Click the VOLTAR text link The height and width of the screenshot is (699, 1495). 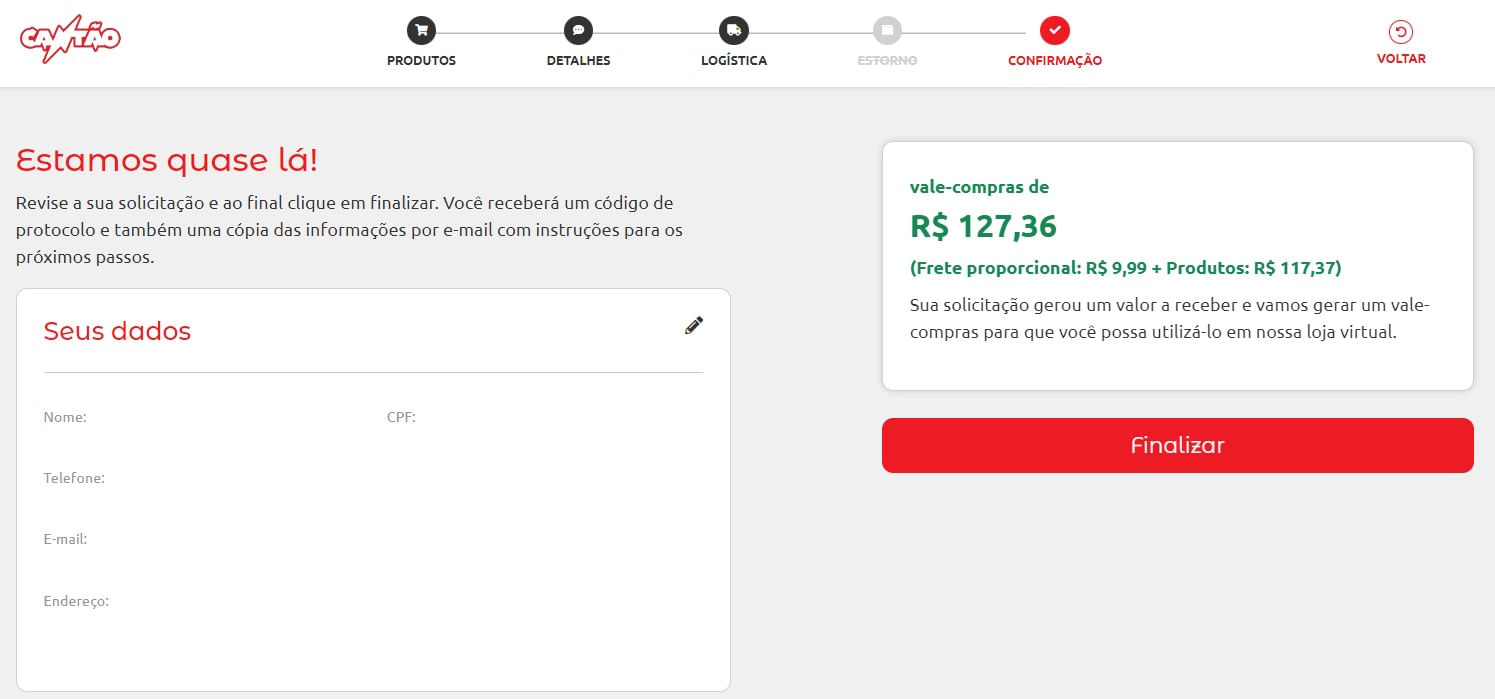pyautogui.click(x=1401, y=58)
